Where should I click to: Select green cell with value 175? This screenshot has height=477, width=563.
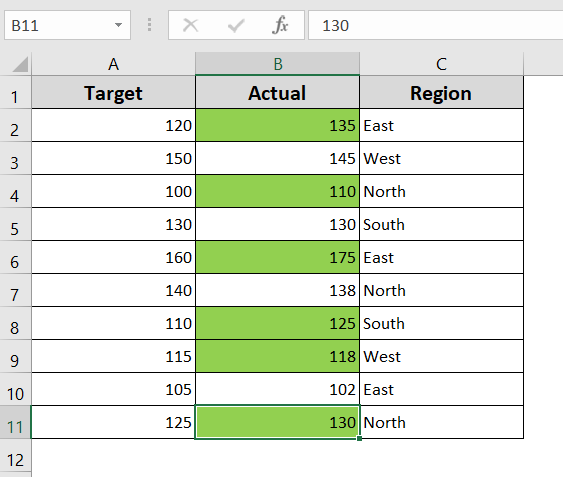tap(278, 258)
